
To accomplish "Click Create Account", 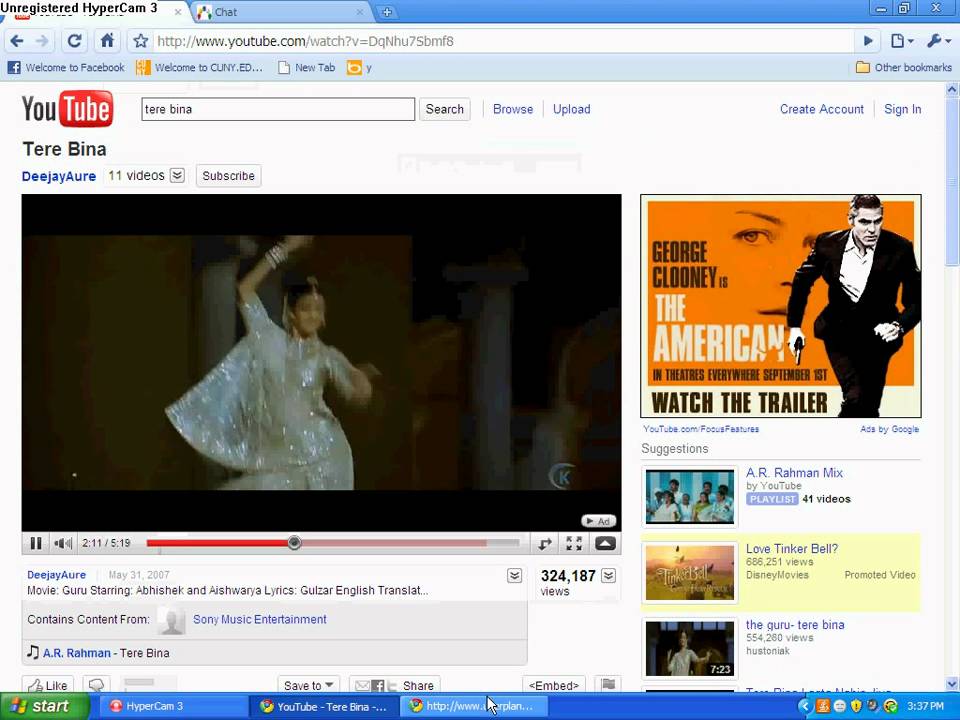I will point(822,109).
